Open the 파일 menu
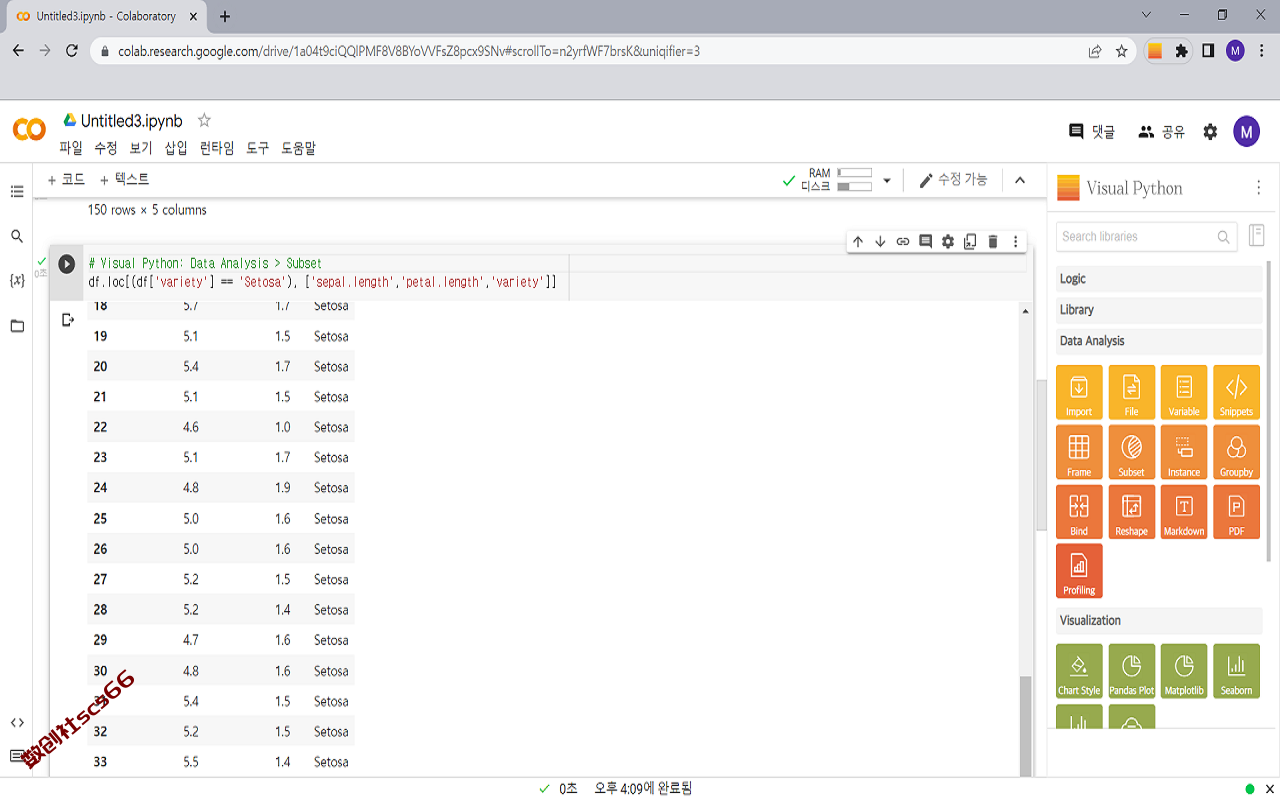 (71, 148)
